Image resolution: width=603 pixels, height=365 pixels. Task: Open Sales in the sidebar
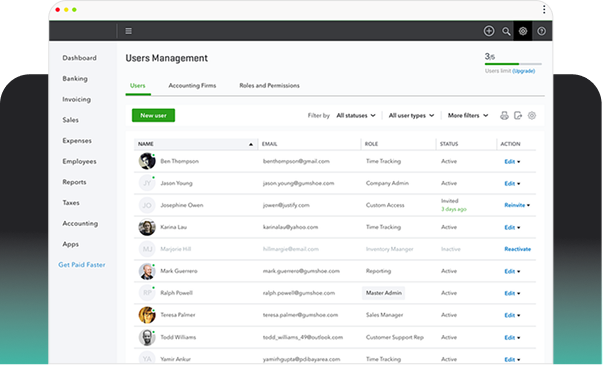pos(70,120)
